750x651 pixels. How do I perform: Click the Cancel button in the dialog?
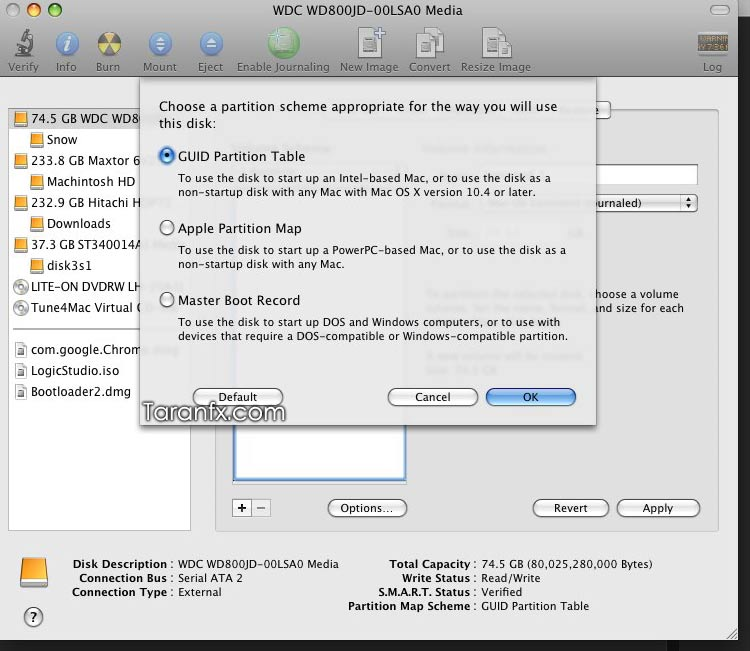coord(432,397)
